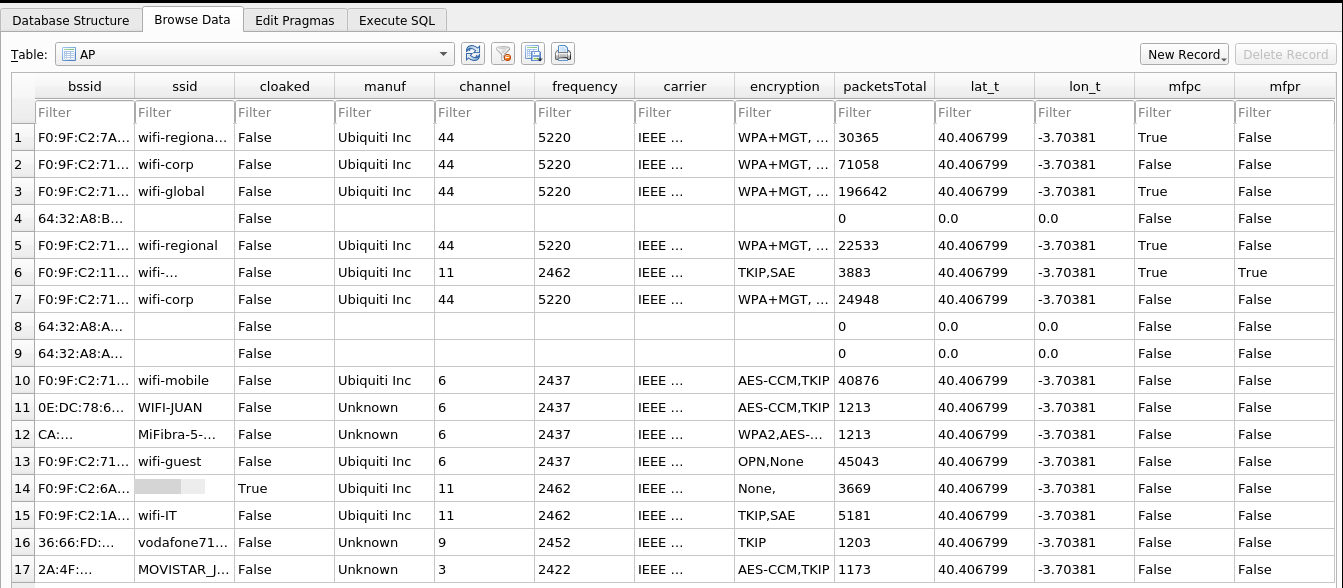Focus the bssid filter field
The width and height of the screenshot is (1343, 588).
pyautogui.click(x=84, y=112)
